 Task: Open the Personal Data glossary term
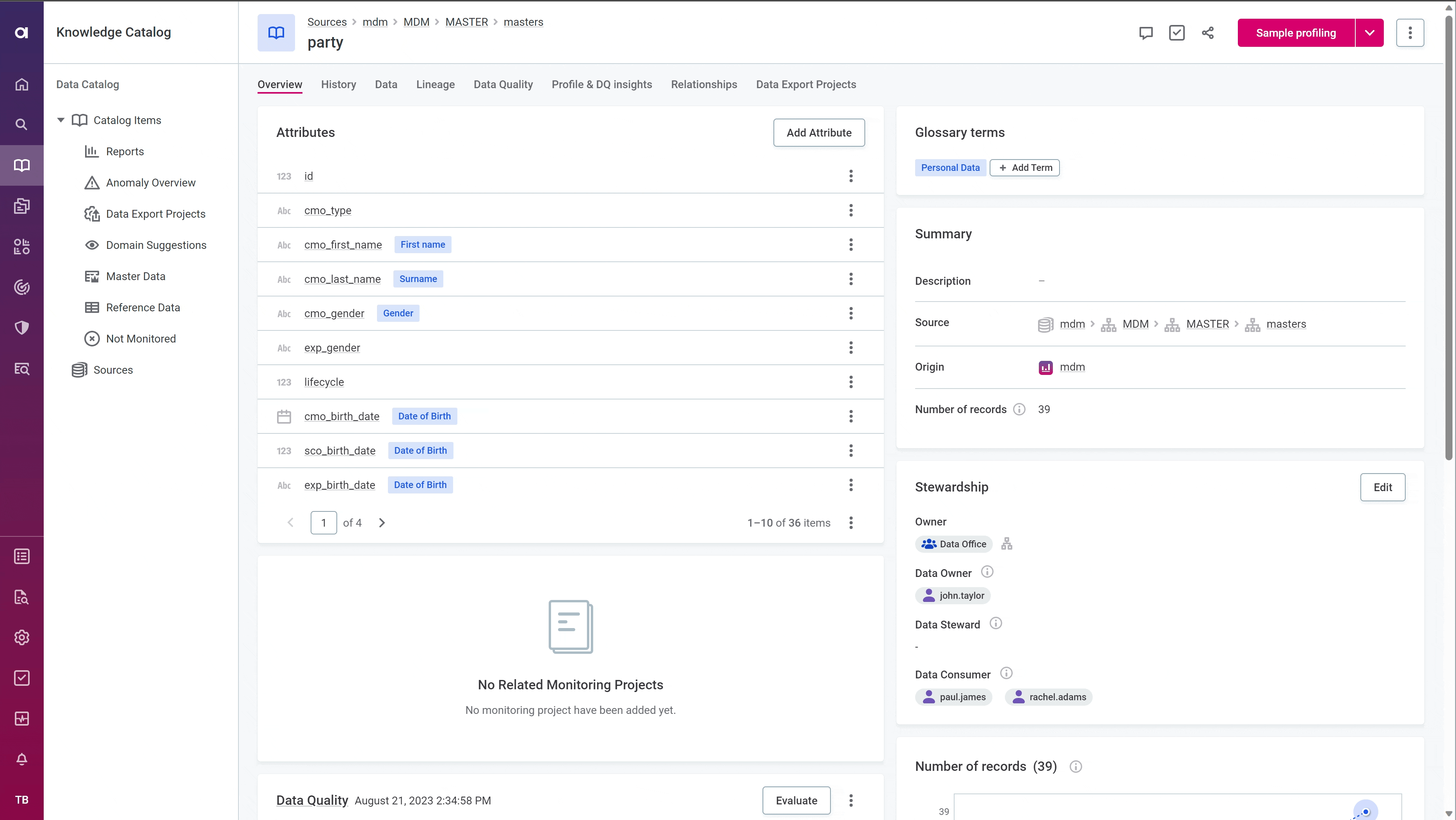(x=950, y=167)
